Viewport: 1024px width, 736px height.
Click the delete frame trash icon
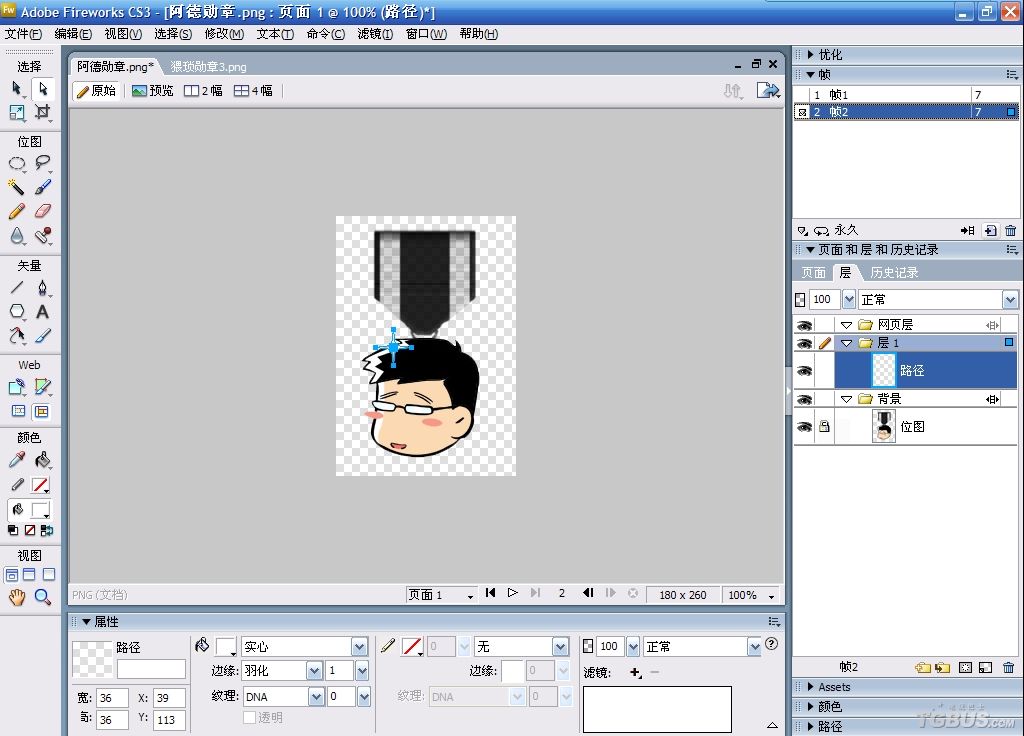[x=1010, y=231]
